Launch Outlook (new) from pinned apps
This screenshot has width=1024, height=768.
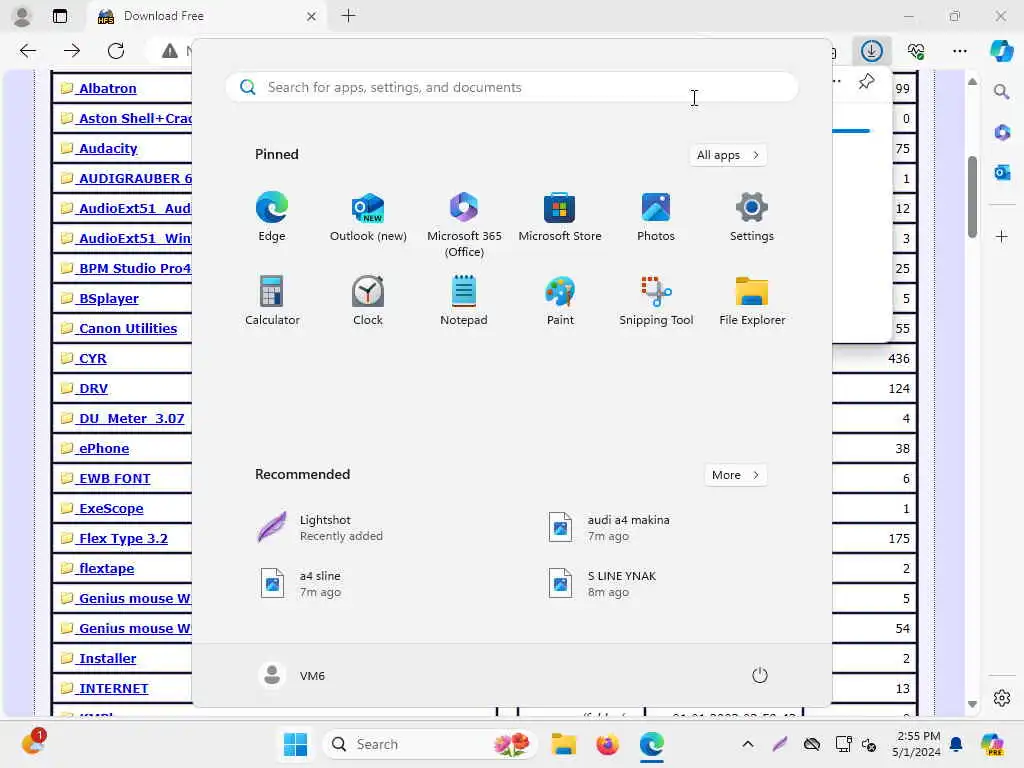coord(368,217)
